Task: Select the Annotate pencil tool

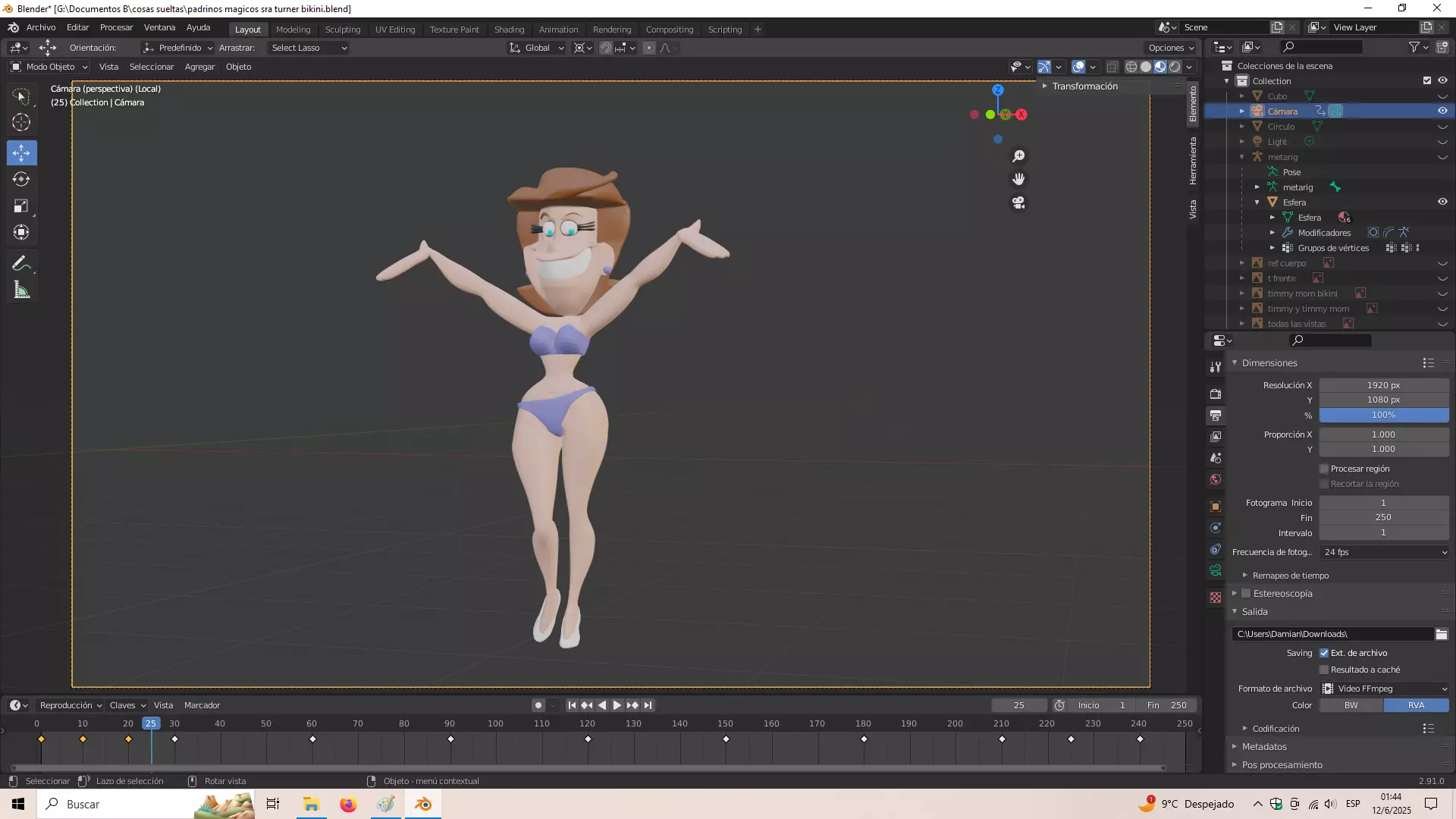Action: (x=21, y=264)
